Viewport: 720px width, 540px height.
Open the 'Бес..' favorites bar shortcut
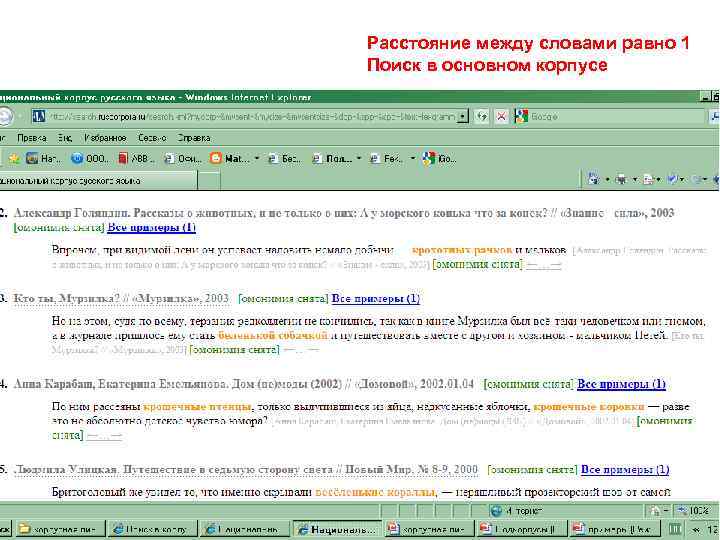(285, 159)
